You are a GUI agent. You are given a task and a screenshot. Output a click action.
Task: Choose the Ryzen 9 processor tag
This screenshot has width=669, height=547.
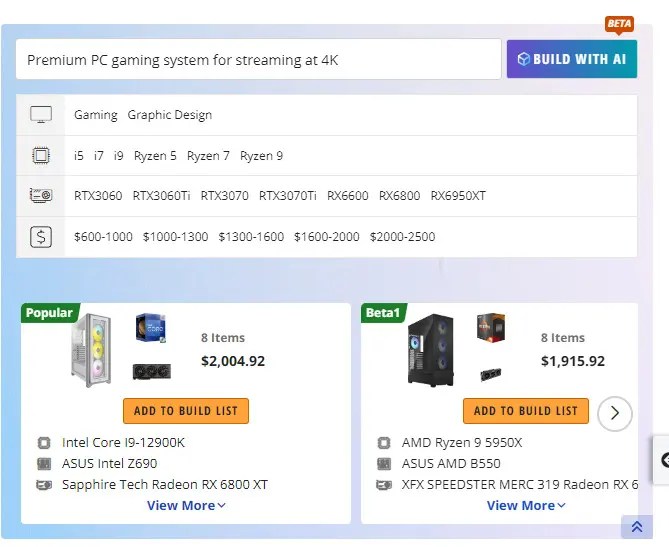(261, 156)
